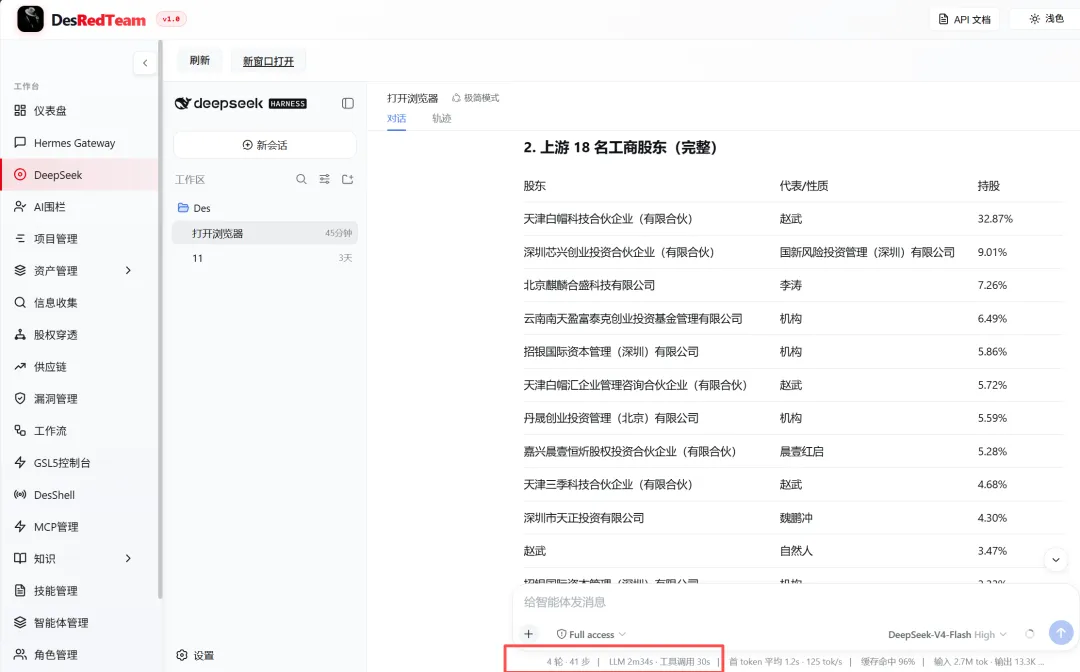Open the Full access permission dropdown
The image size is (1080, 672).
pyautogui.click(x=591, y=634)
